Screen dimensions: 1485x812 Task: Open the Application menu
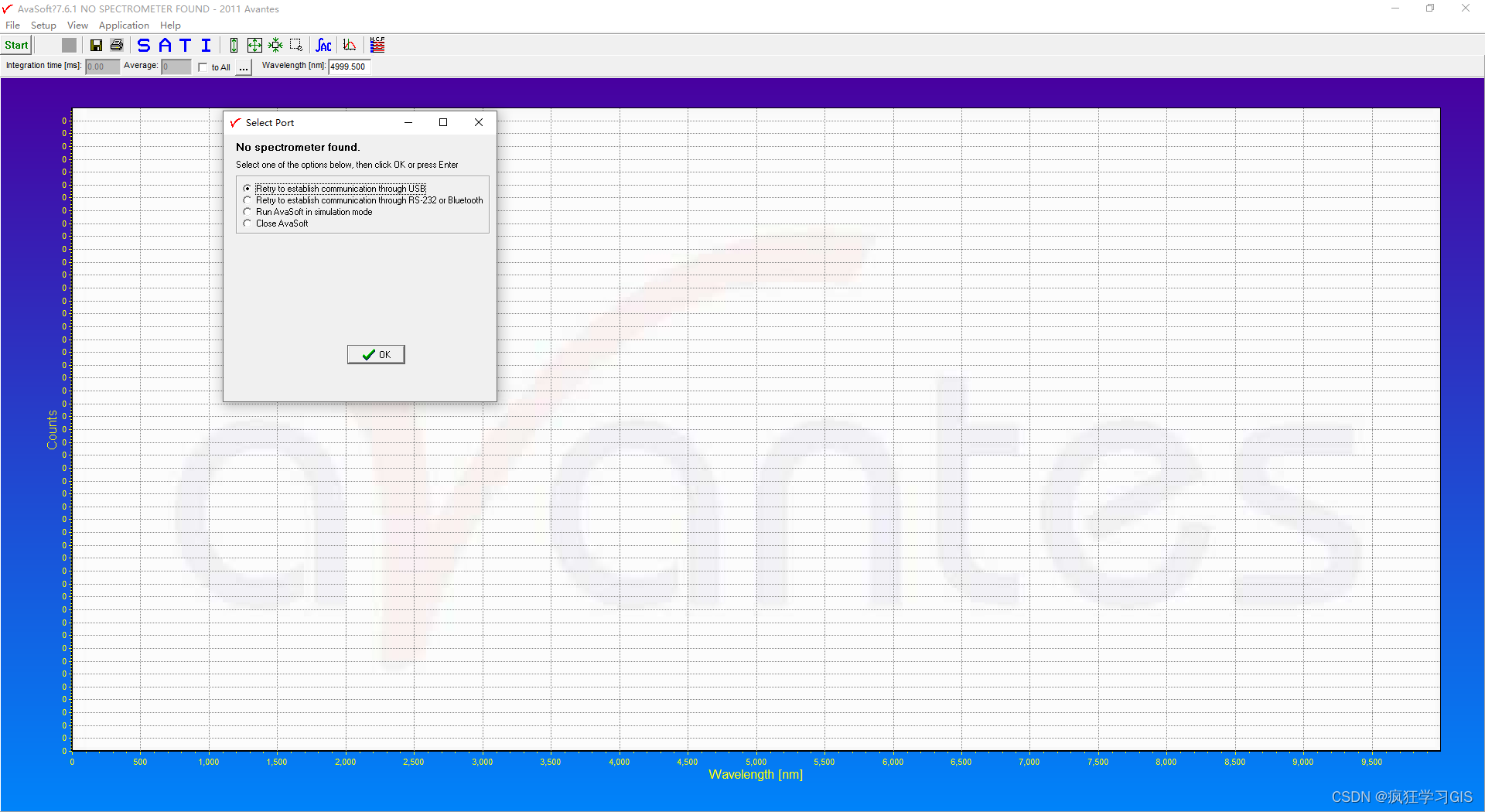click(x=124, y=26)
